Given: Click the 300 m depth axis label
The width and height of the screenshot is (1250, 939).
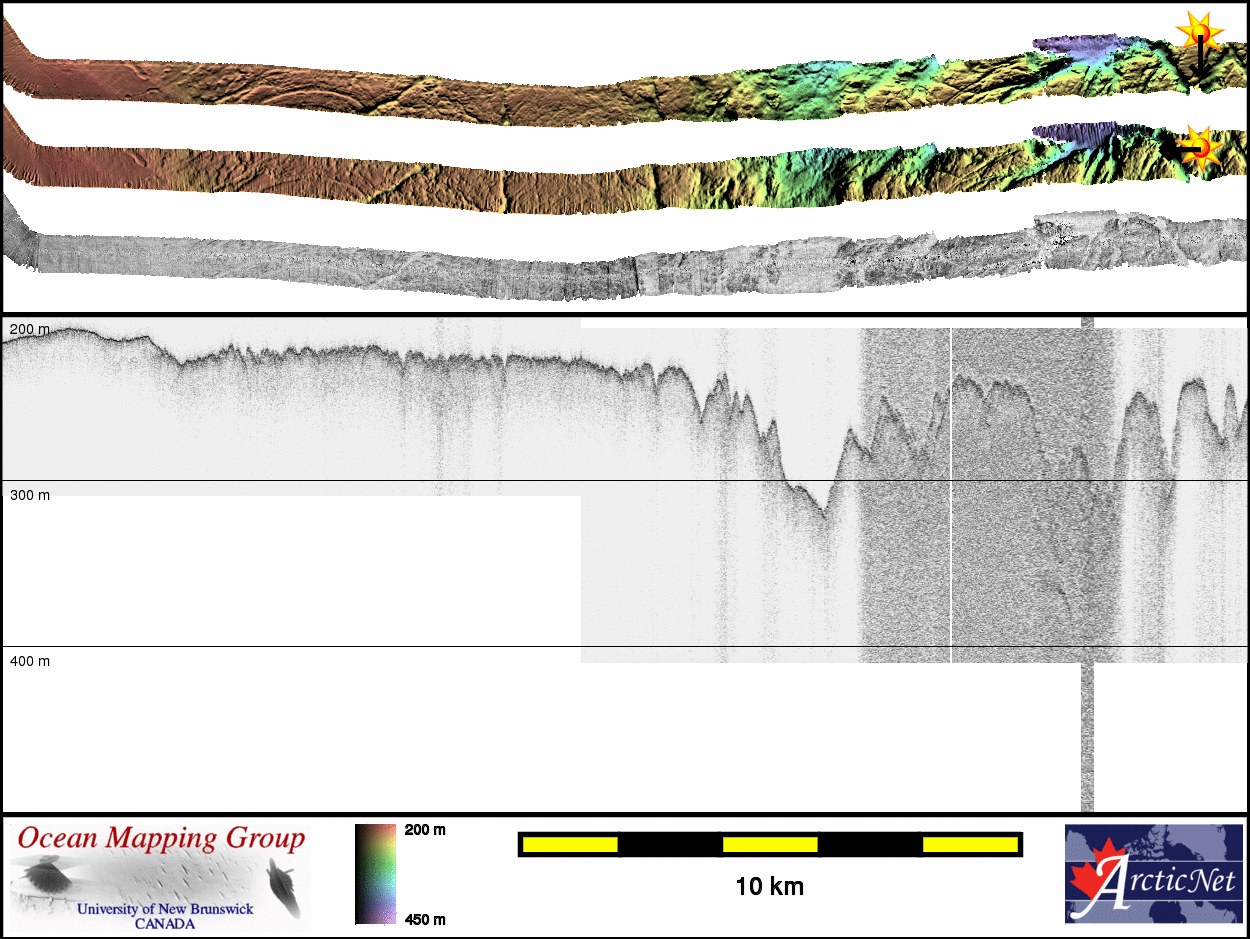Looking at the screenshot, I should (x=30, y=495).
